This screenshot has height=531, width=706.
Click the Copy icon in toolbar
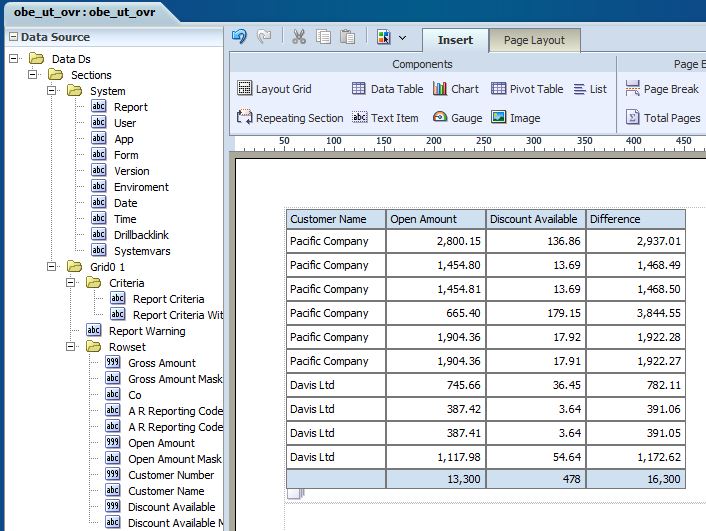click(323, 36)
